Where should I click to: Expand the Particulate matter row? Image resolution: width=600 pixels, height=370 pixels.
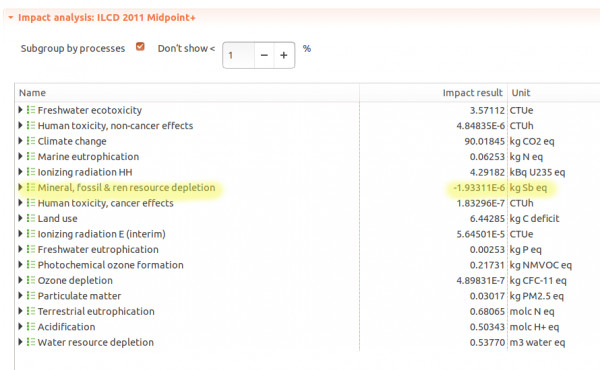(x=20, y=295)
